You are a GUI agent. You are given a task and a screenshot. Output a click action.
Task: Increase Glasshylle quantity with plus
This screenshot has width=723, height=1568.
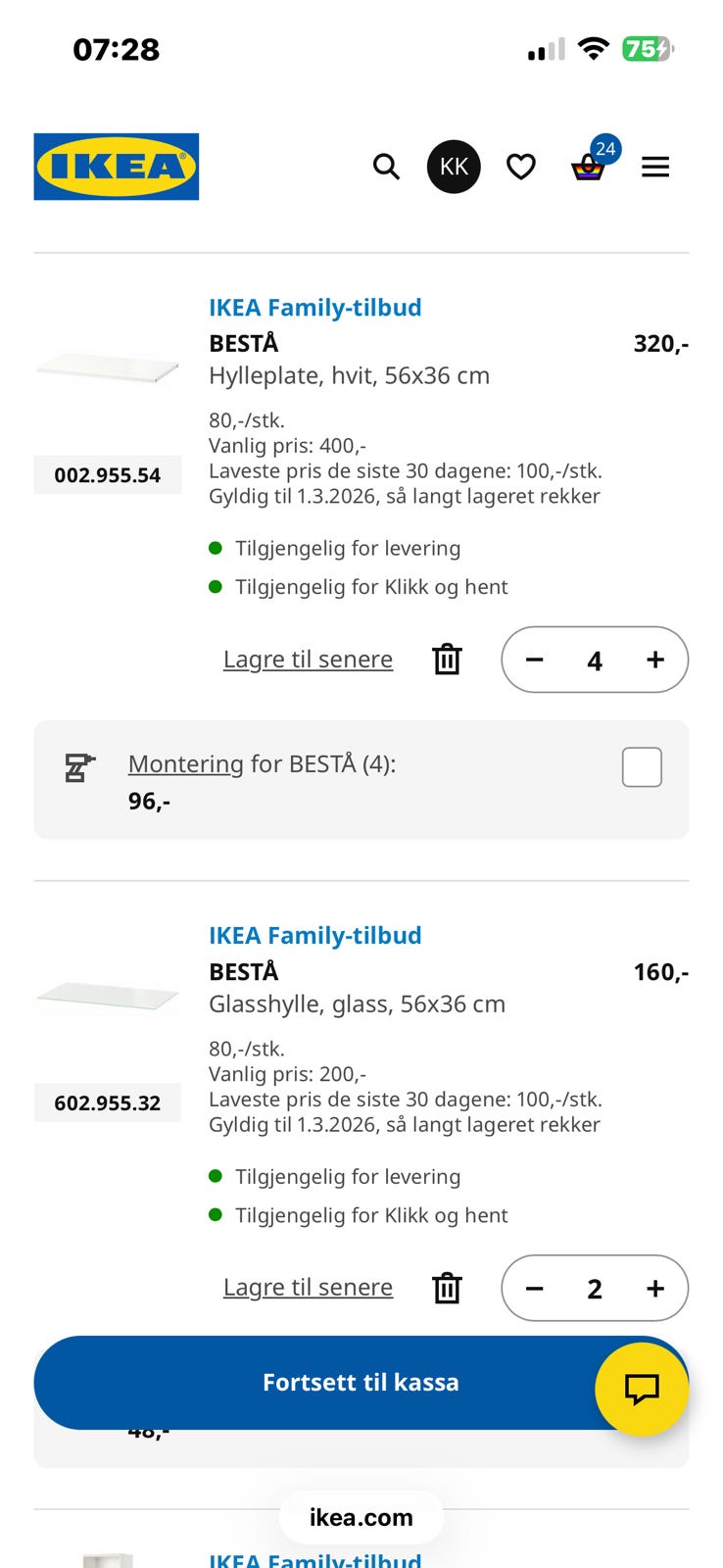click(655, 1288)
